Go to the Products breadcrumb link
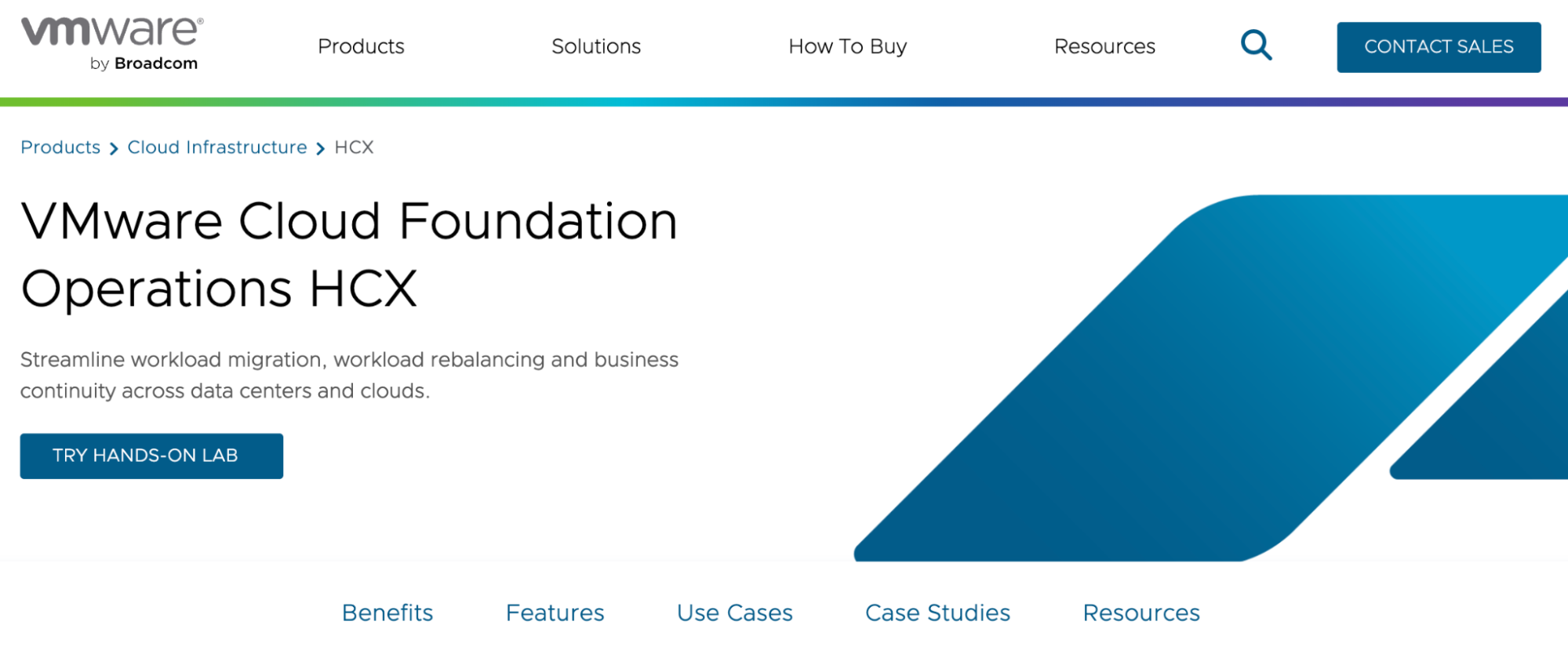 click(x=60, y=147)
